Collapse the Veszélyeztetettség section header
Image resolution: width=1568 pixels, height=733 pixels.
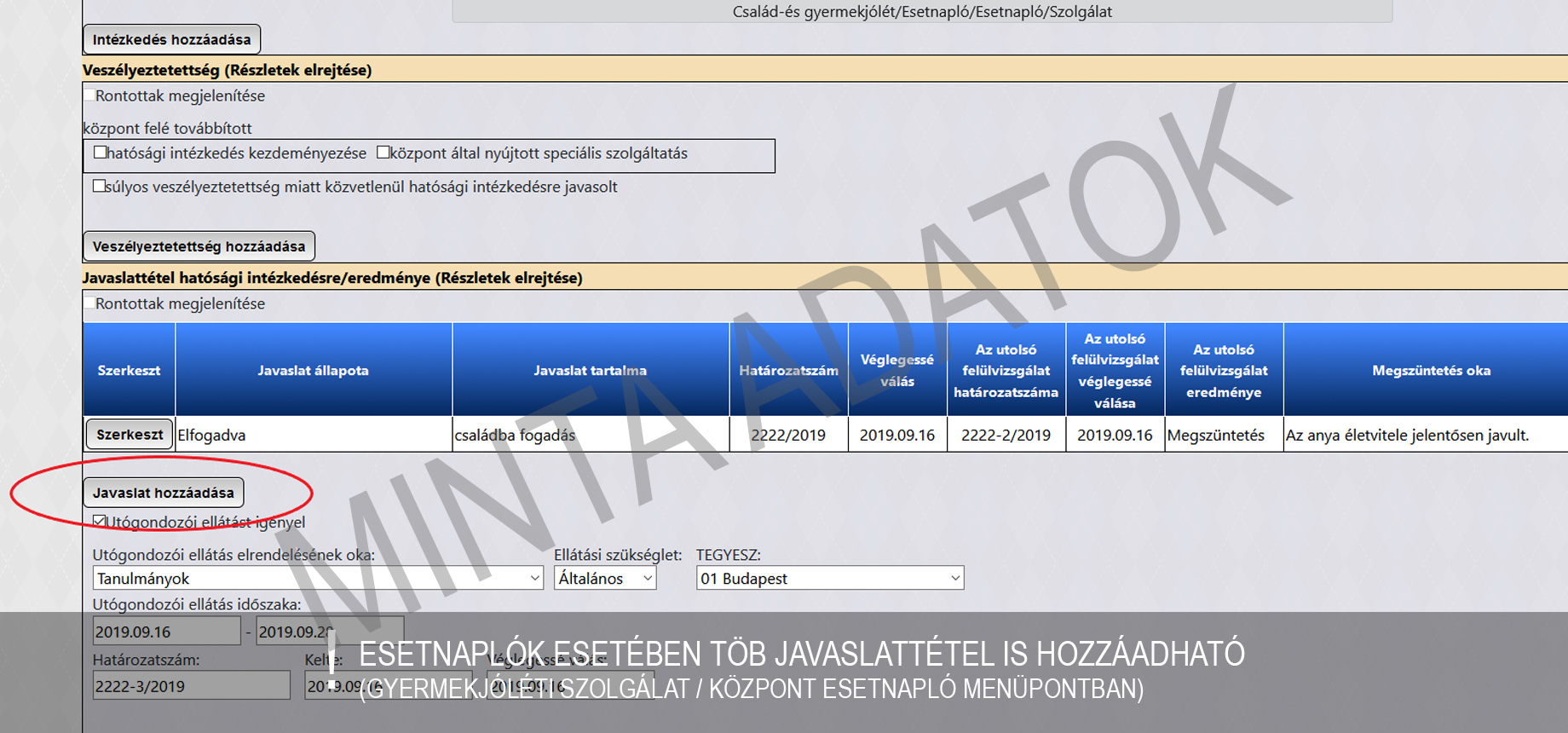click(x=227, y=70)
